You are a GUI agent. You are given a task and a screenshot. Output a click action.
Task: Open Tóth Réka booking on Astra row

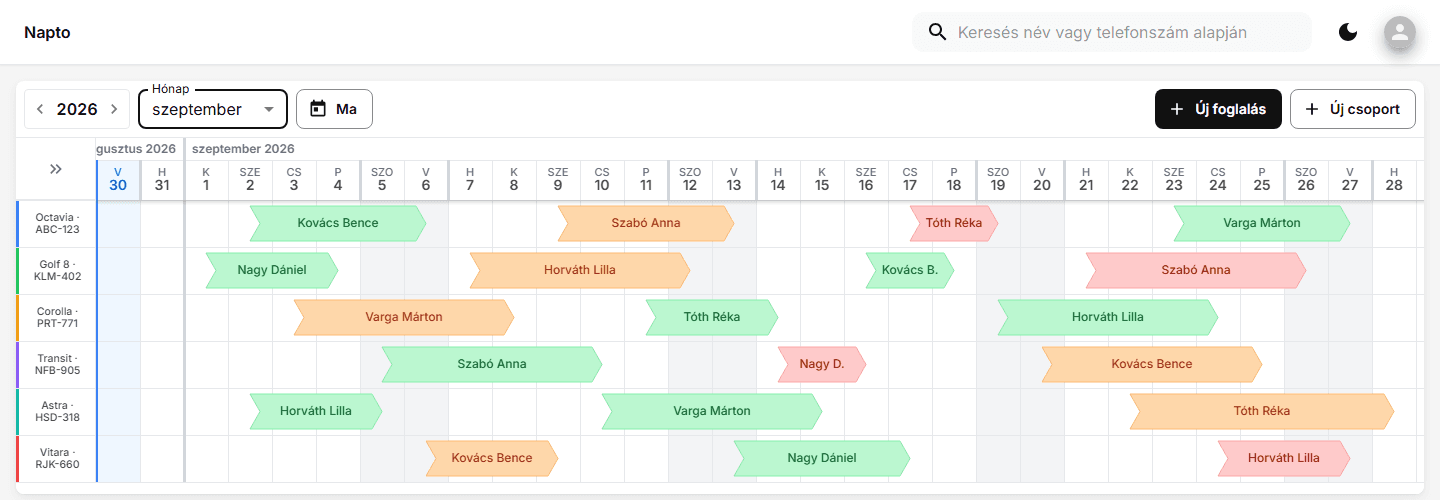pyautogui.click(x=1262, y=411)
